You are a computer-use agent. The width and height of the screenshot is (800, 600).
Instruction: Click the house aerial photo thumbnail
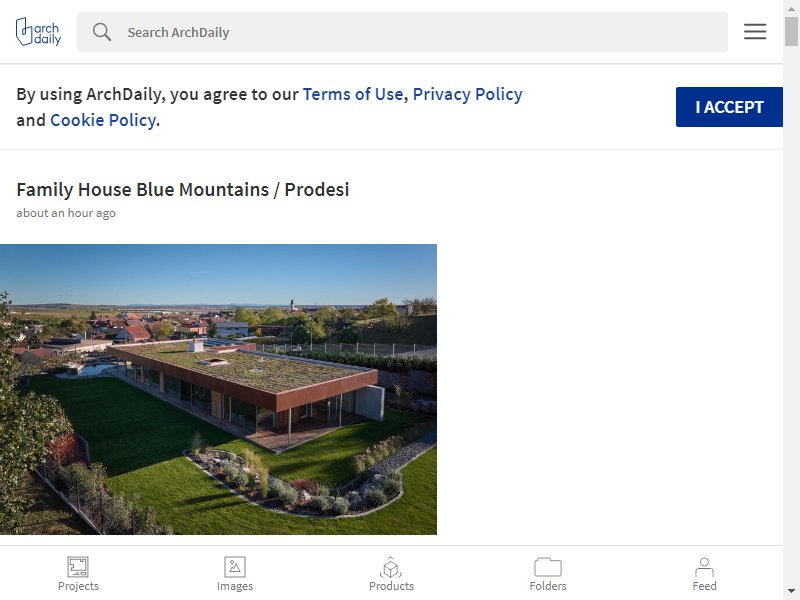coord(218,389)
